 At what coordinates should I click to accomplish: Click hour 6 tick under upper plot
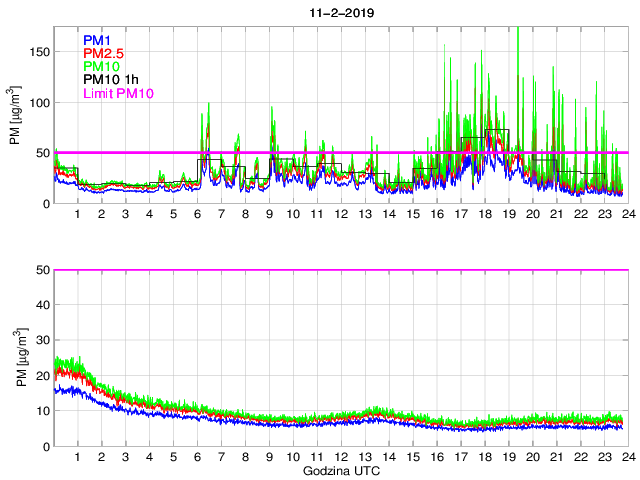click(x=197, y=215)
